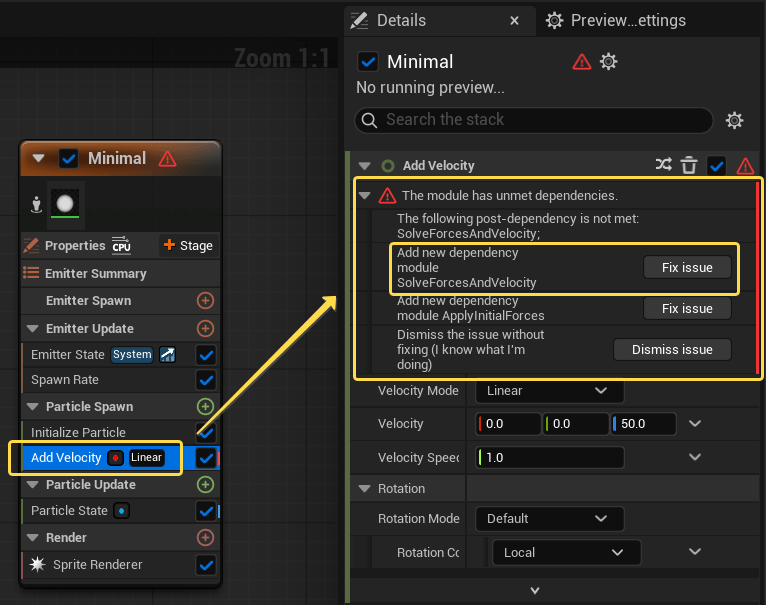This screenshot has width=766, height=605.
Task: Disable Sprite Renderer checkbox
Action: [x=206, y=565]
